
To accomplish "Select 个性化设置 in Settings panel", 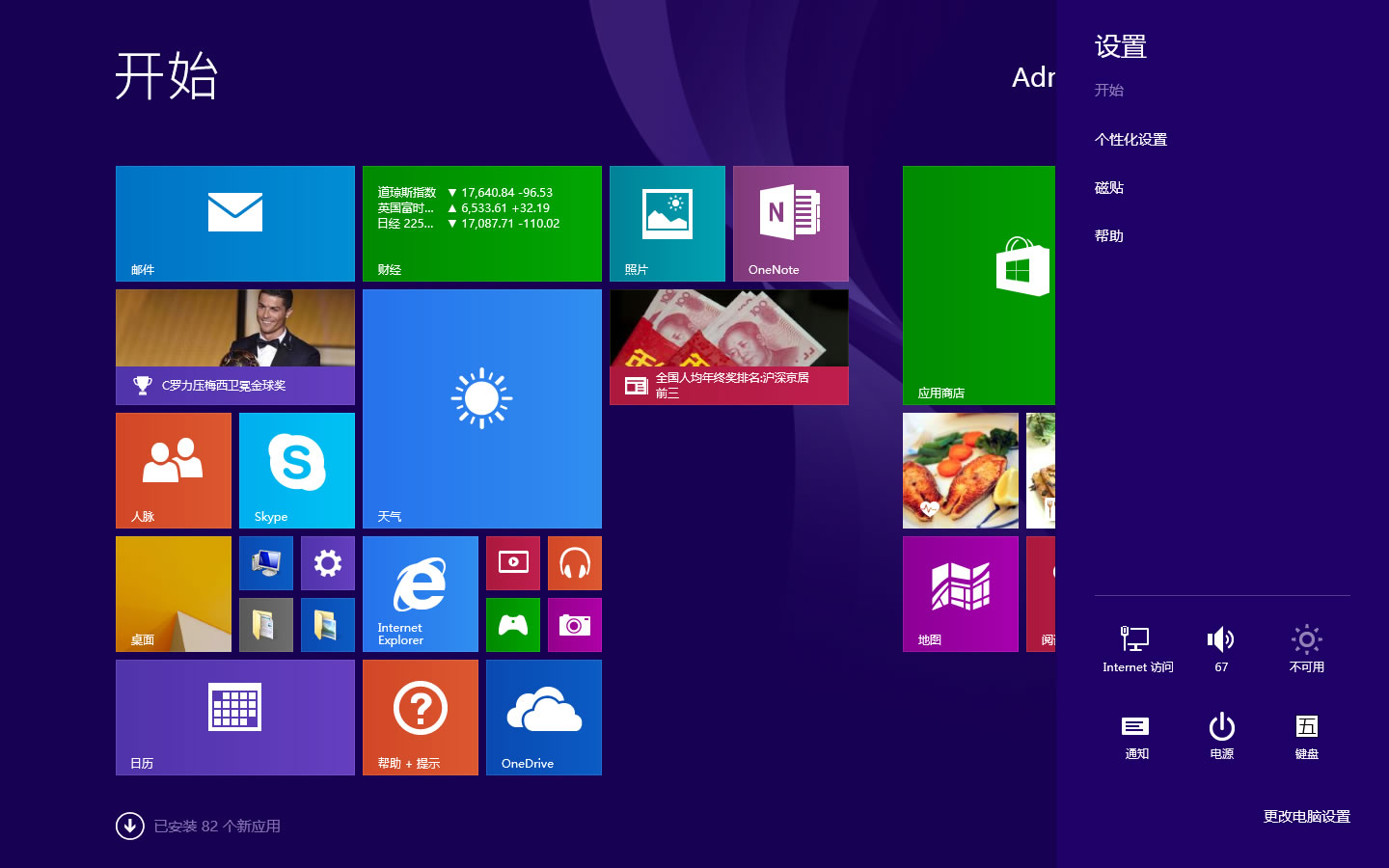I will 1130,140.
